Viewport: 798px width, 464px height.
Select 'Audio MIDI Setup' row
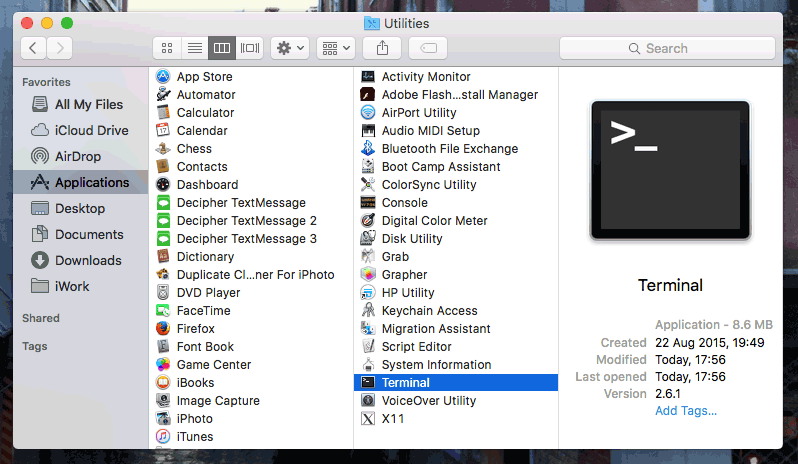pyautogui.click(x=456, y=131)
